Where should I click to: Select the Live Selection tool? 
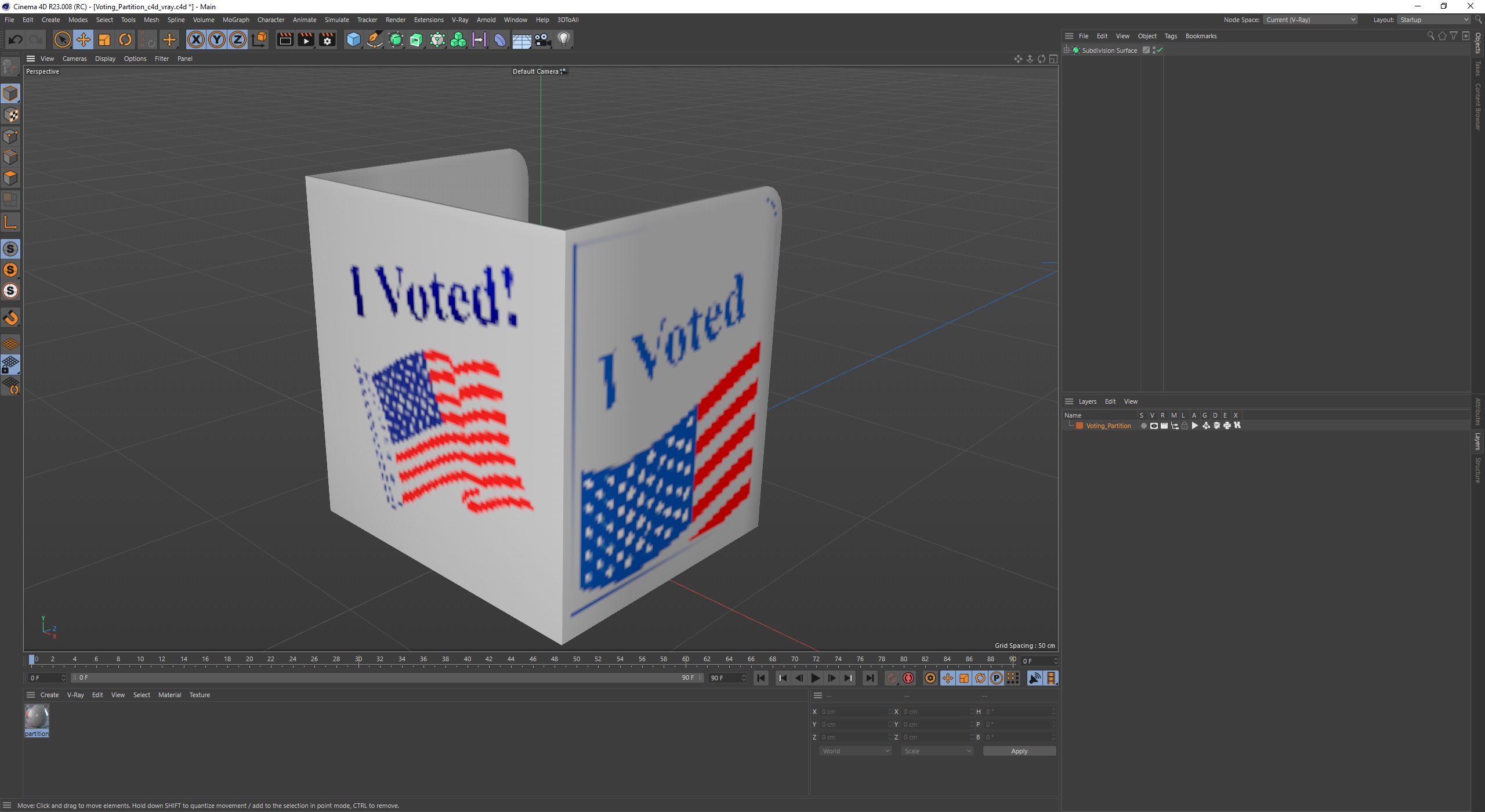[62, 39]
